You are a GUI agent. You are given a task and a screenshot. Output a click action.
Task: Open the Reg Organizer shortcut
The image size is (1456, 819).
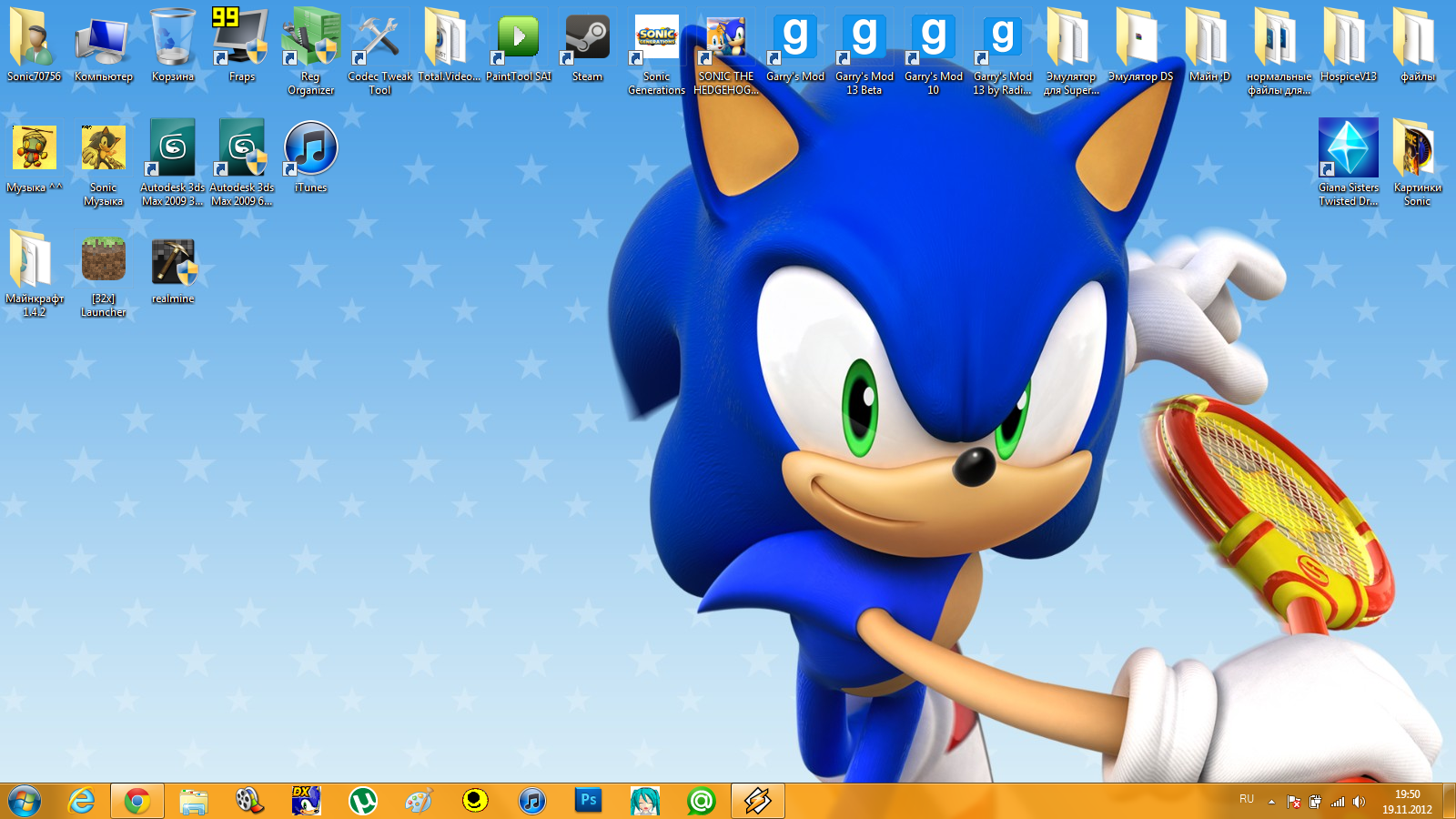click(x=311, y=50)
